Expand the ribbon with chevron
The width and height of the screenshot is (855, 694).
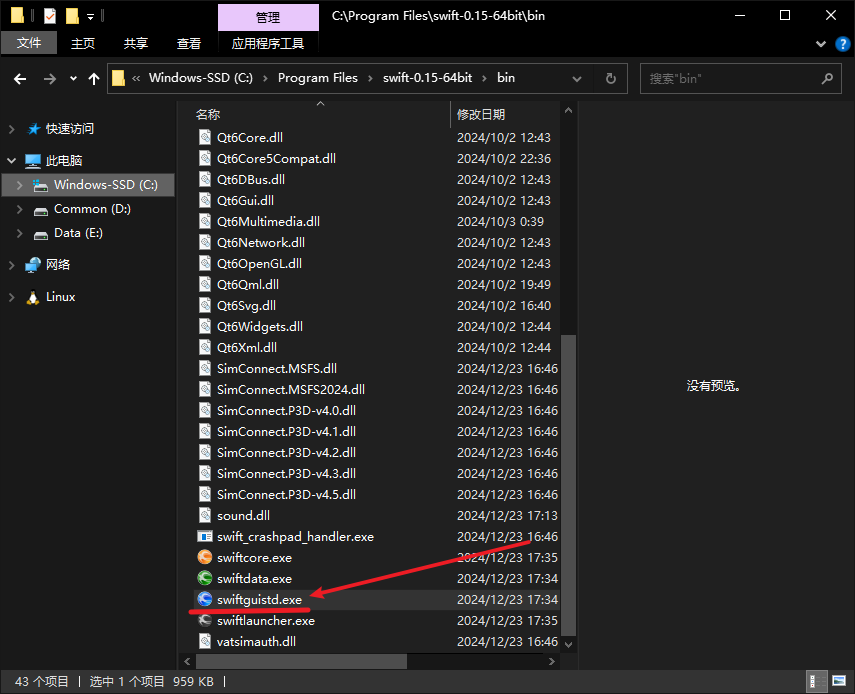click(821, 44)
